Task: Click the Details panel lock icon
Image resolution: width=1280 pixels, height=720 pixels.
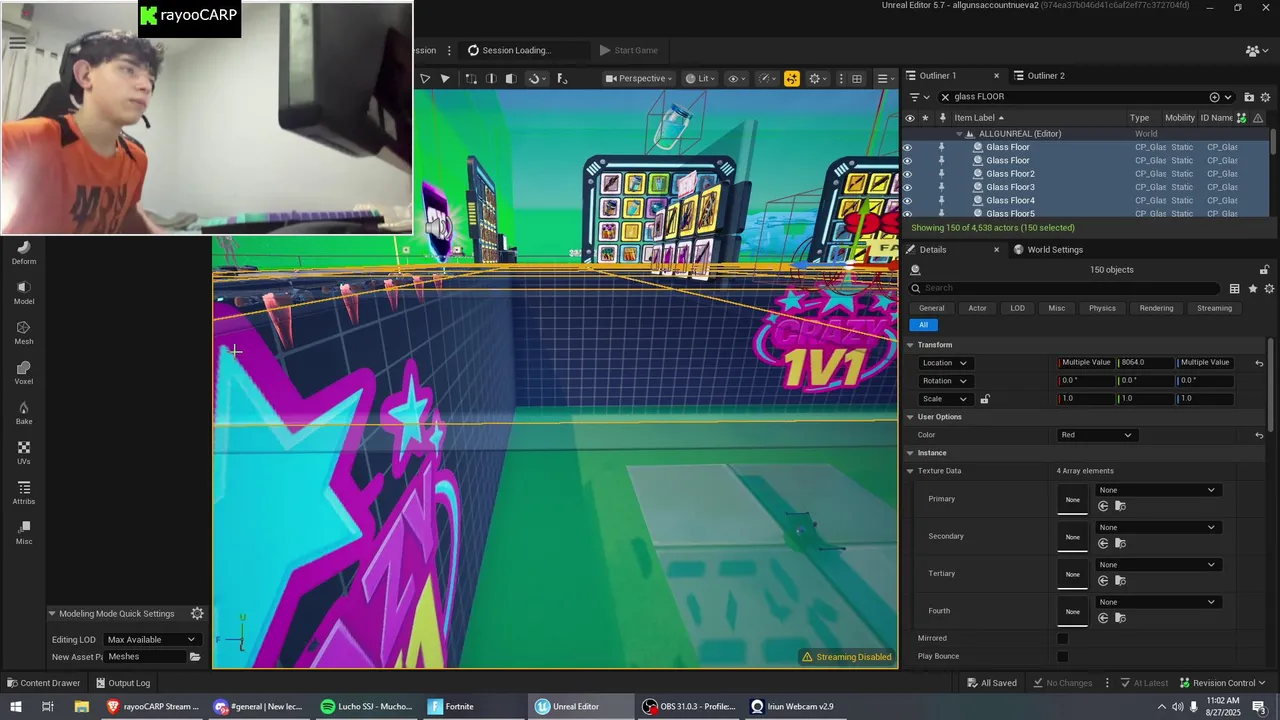Action: click(x=1264, y=270)
